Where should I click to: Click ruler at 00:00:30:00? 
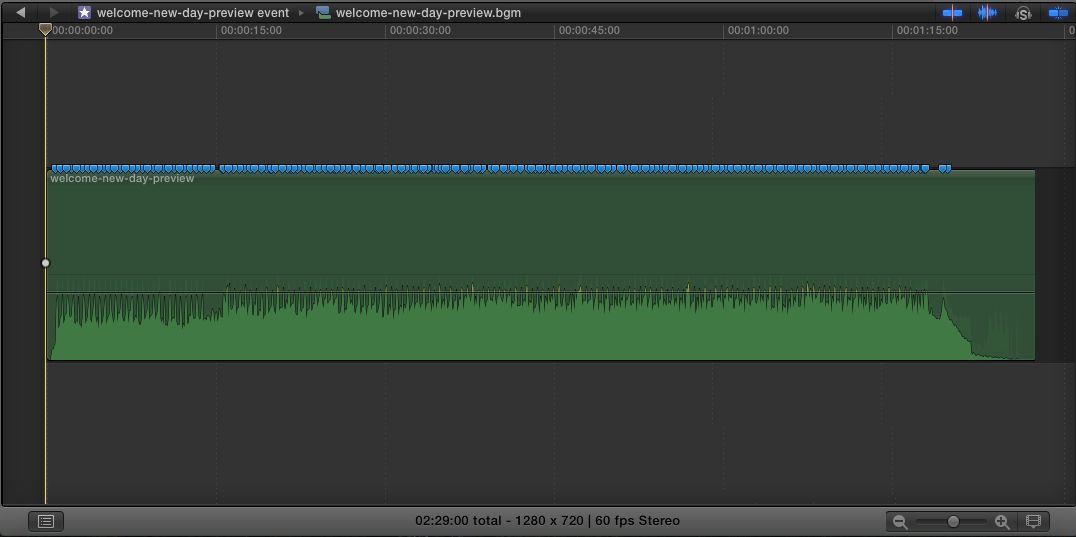point(420,30)
